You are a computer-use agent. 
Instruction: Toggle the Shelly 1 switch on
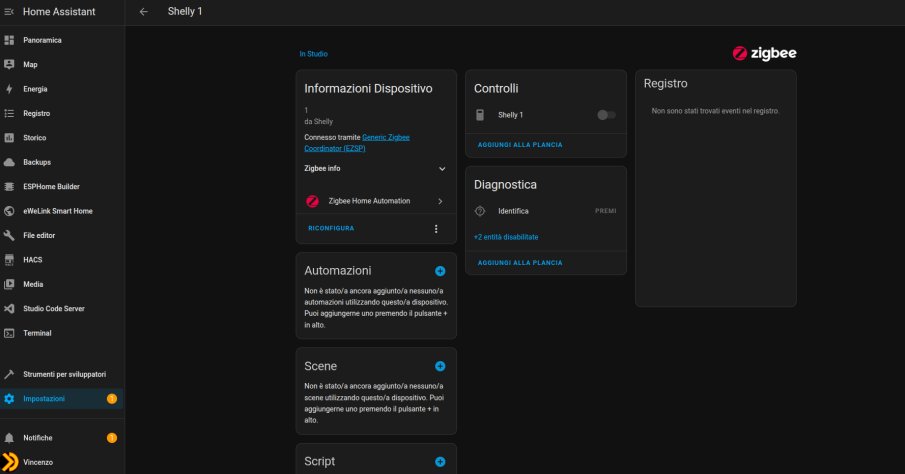point(606,115)
